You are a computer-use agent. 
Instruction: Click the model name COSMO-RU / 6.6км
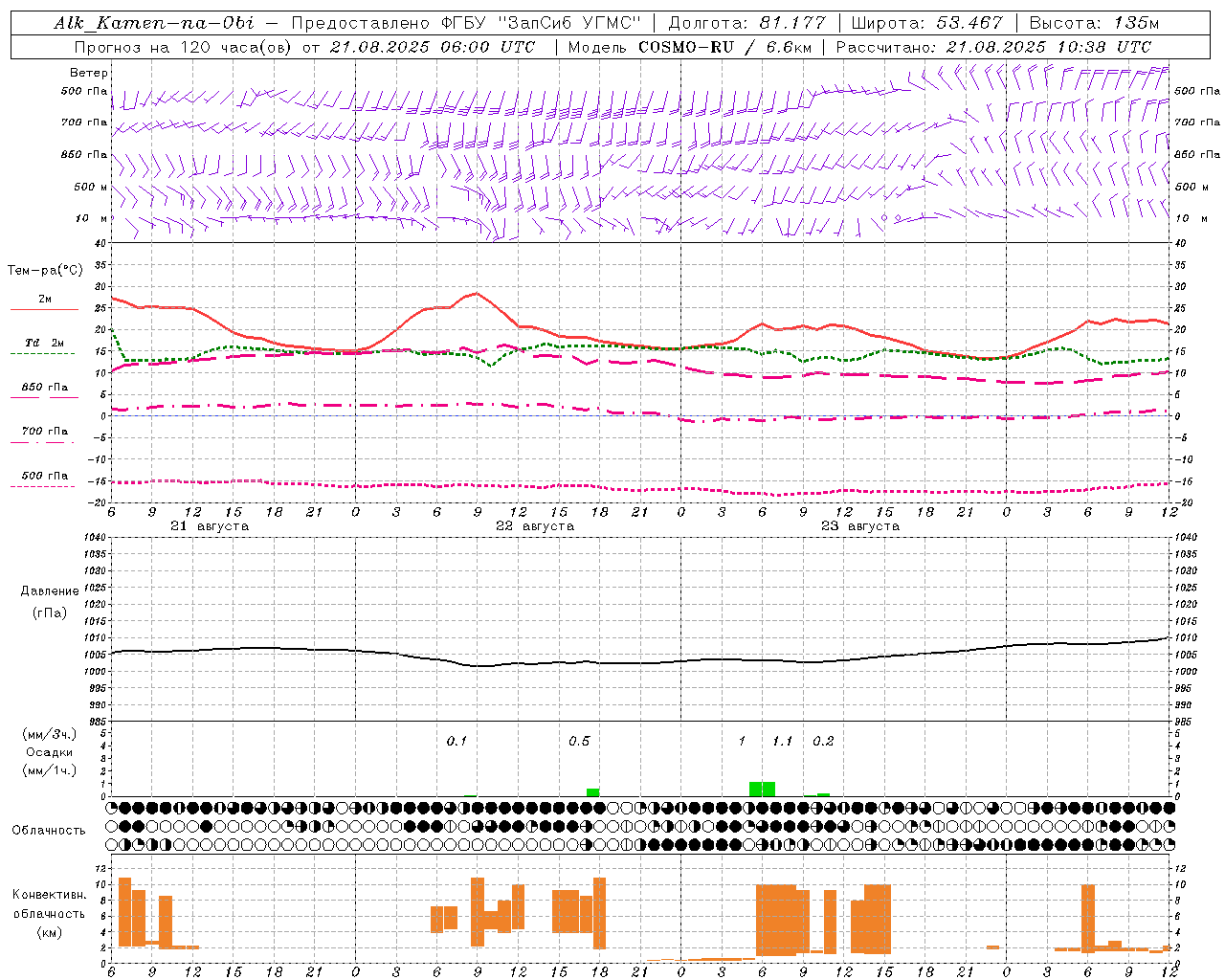coord(724,47)
